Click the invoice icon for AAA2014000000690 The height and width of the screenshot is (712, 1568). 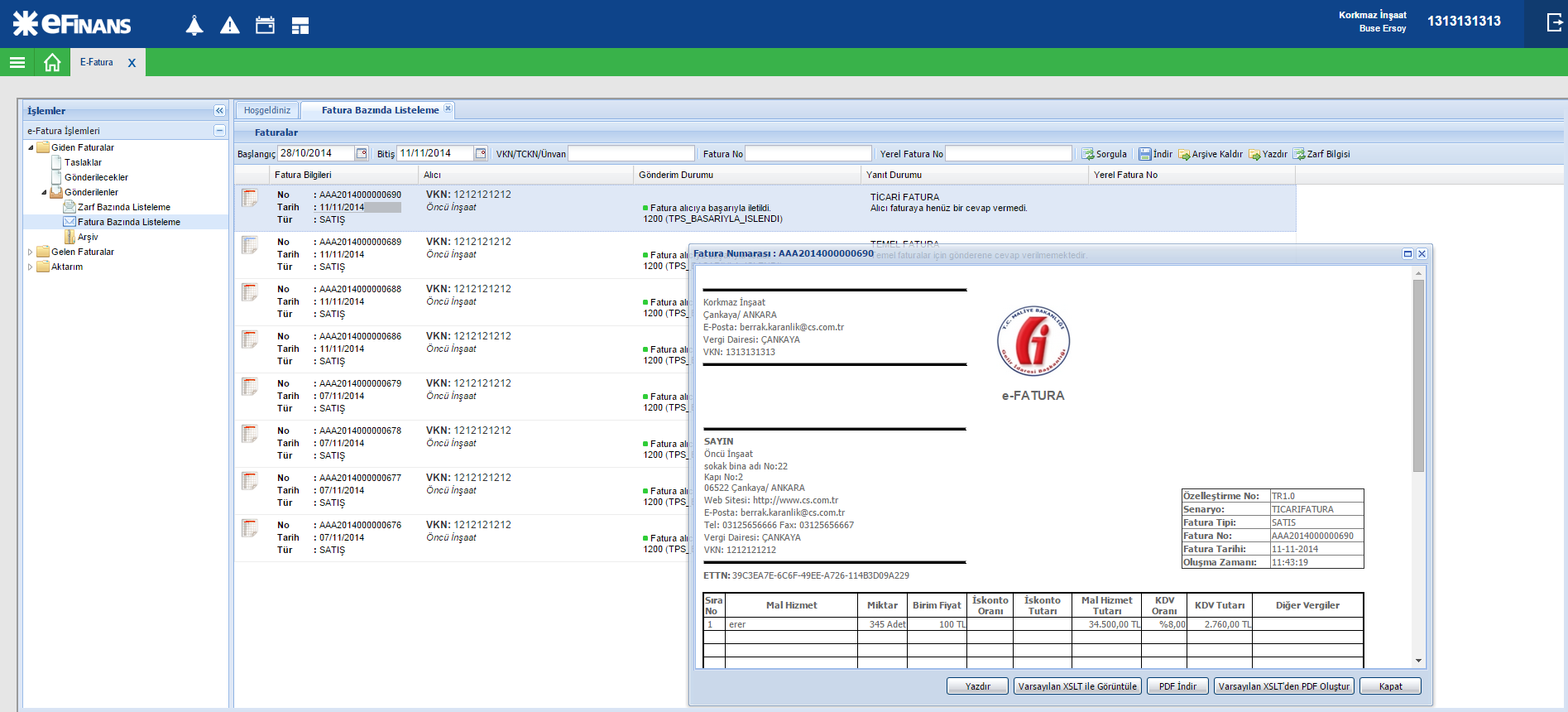(249, 198)
